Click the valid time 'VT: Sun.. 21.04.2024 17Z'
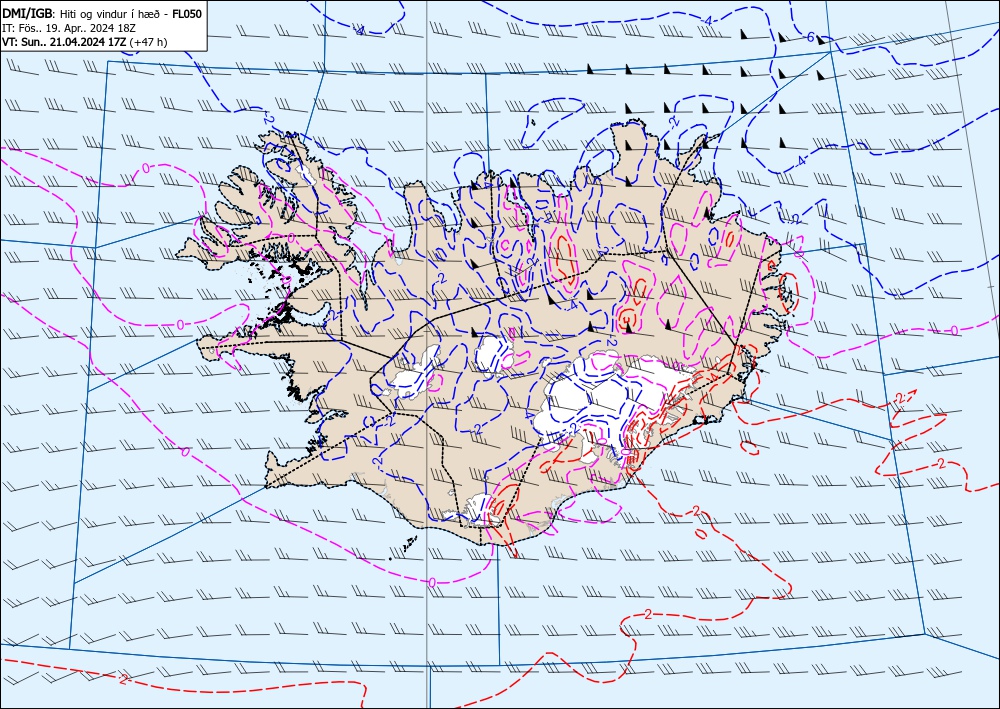 click(64, 42)
